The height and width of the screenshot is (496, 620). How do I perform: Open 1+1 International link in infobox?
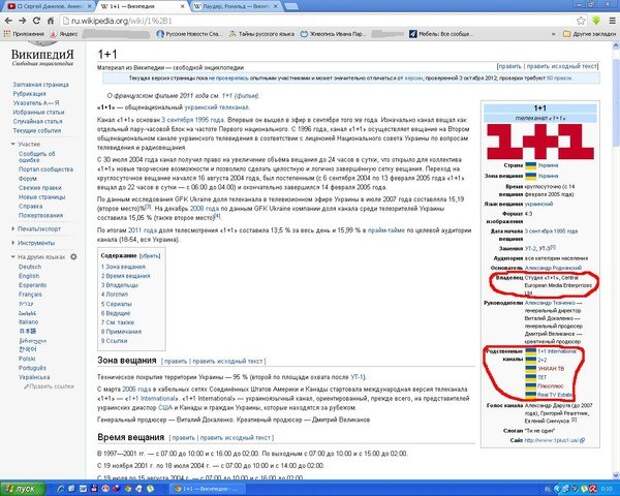pyautogui.click(x=557, y=351)
